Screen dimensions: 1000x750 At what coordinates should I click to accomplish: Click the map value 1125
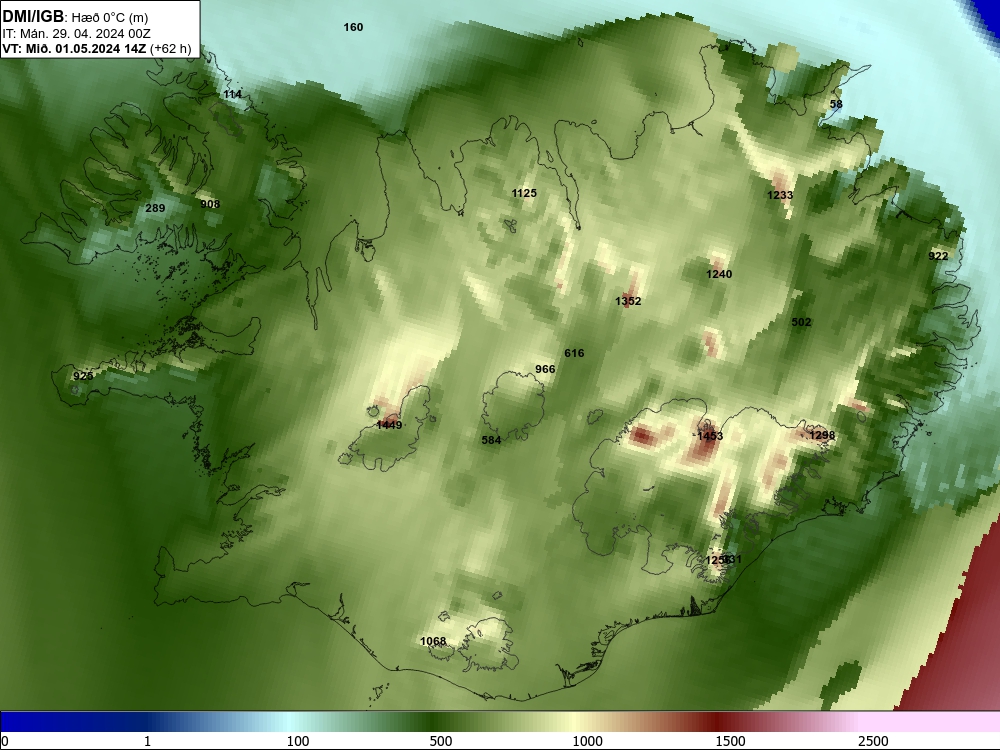point(524,193)
